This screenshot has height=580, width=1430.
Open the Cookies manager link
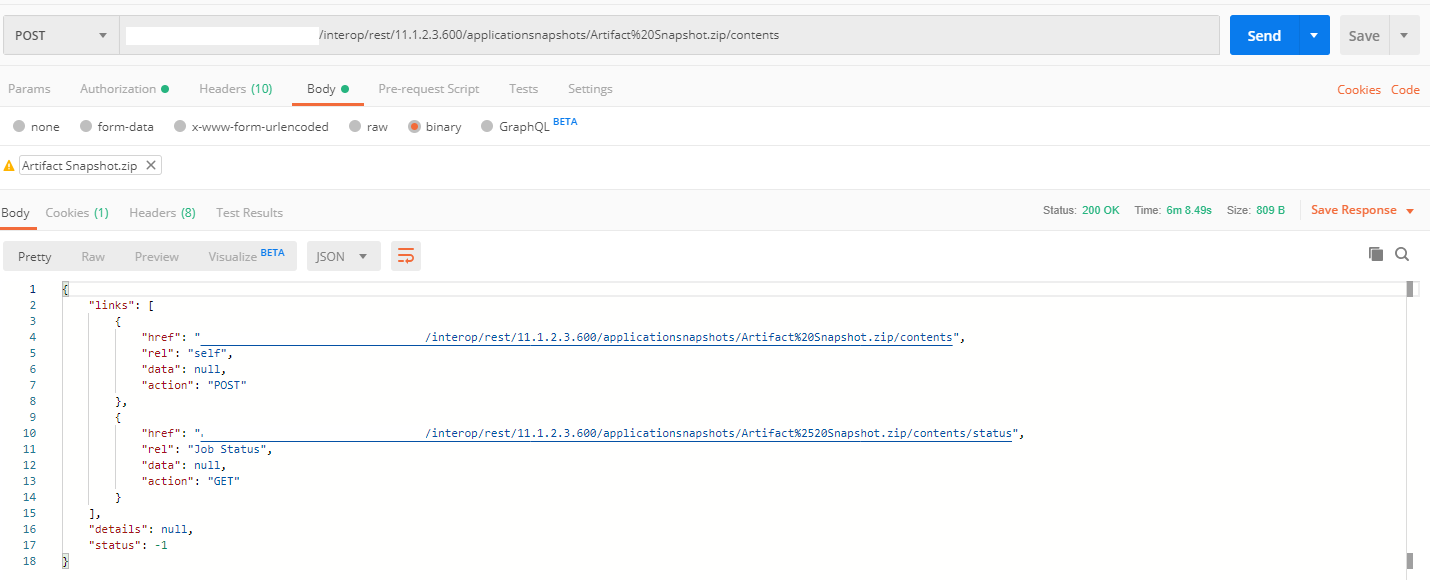point(1359,89)
